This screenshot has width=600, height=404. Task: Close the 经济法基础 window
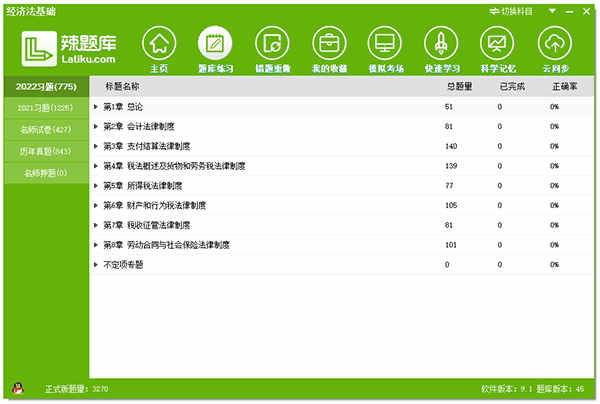[x=586, y=11]
